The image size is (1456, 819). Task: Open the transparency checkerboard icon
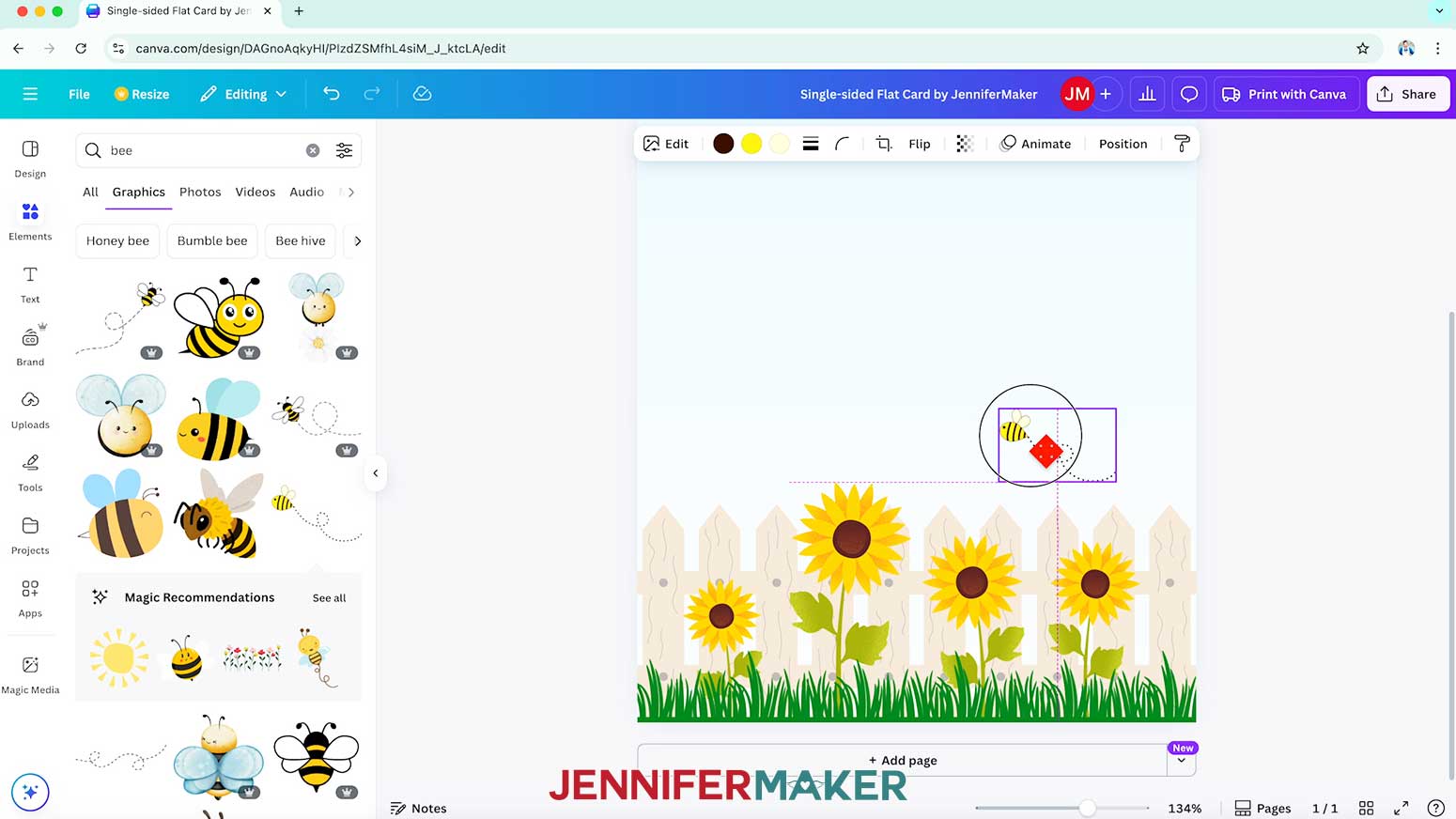coord(965,144)
